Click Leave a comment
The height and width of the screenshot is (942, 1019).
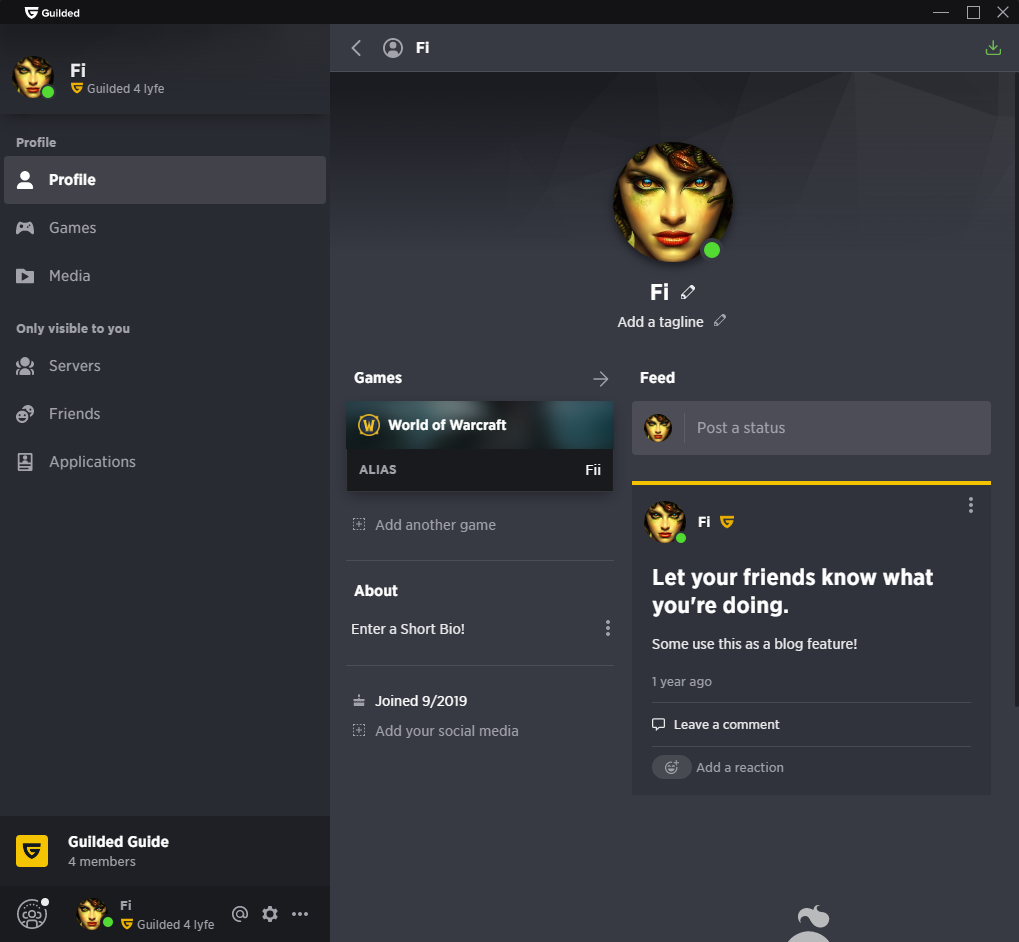(x=726, y=724)
